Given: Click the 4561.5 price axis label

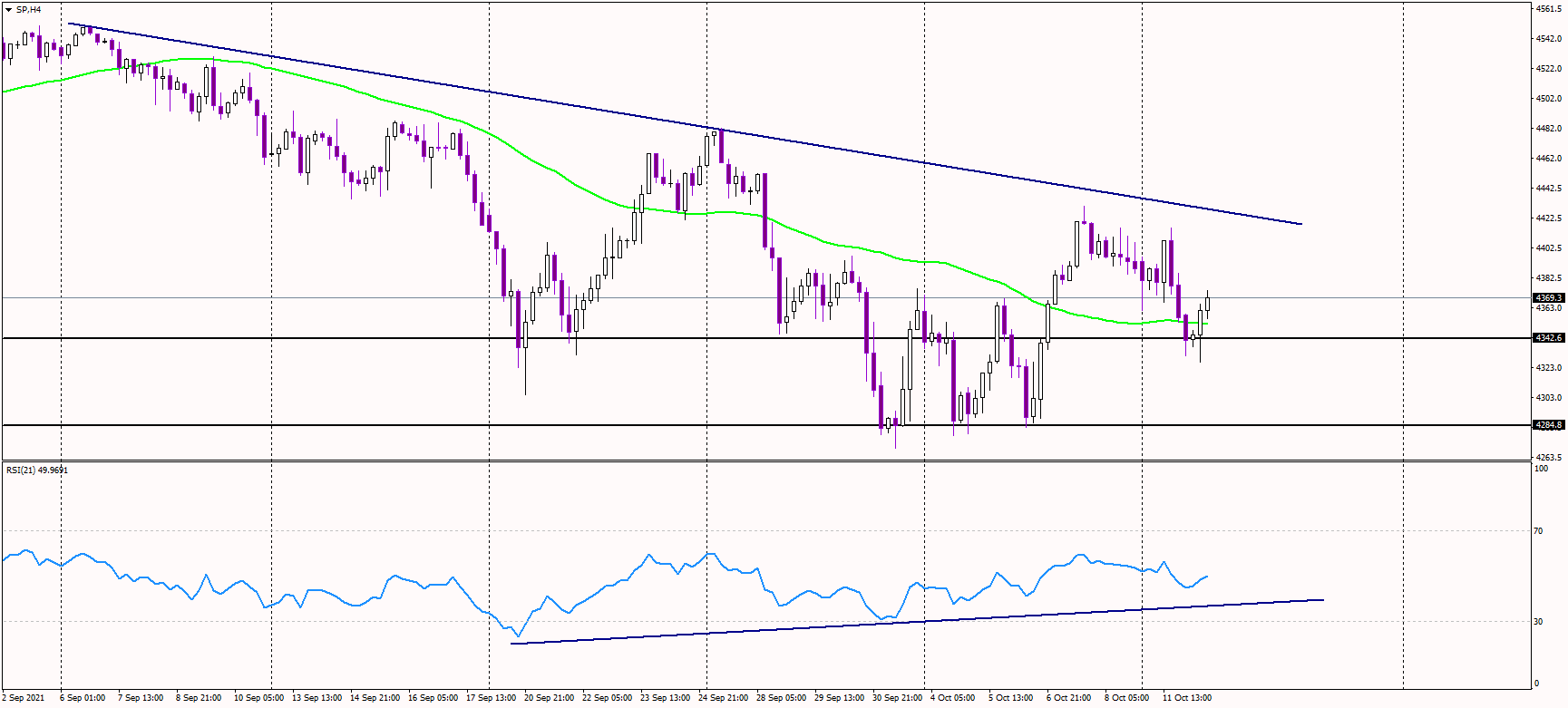Looking at the screenshot, I should pyautogui.click(x=1549, y=9).
